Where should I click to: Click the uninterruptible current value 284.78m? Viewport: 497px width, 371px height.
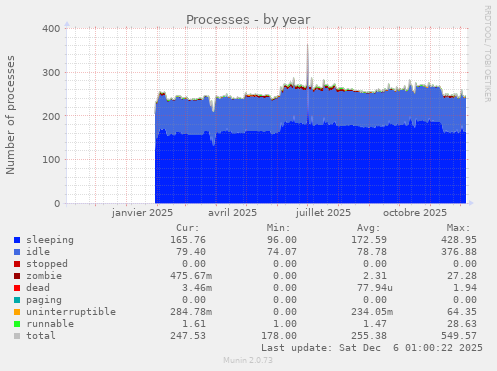191,312
